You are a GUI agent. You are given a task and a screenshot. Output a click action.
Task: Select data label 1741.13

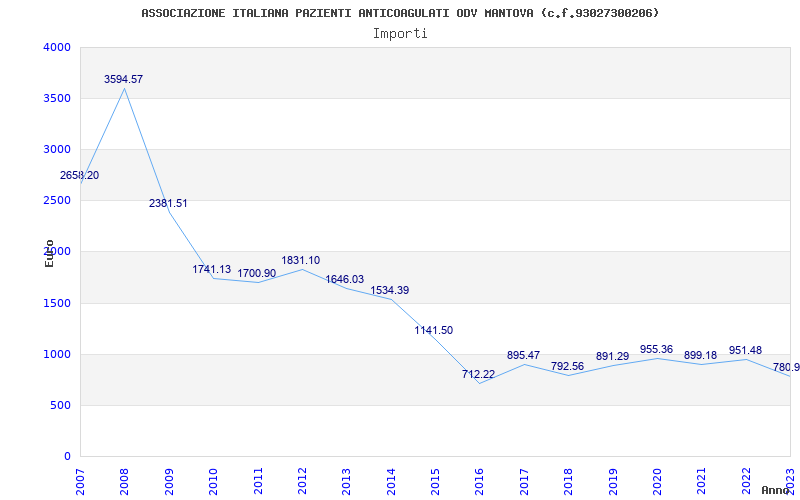point(212,269)
